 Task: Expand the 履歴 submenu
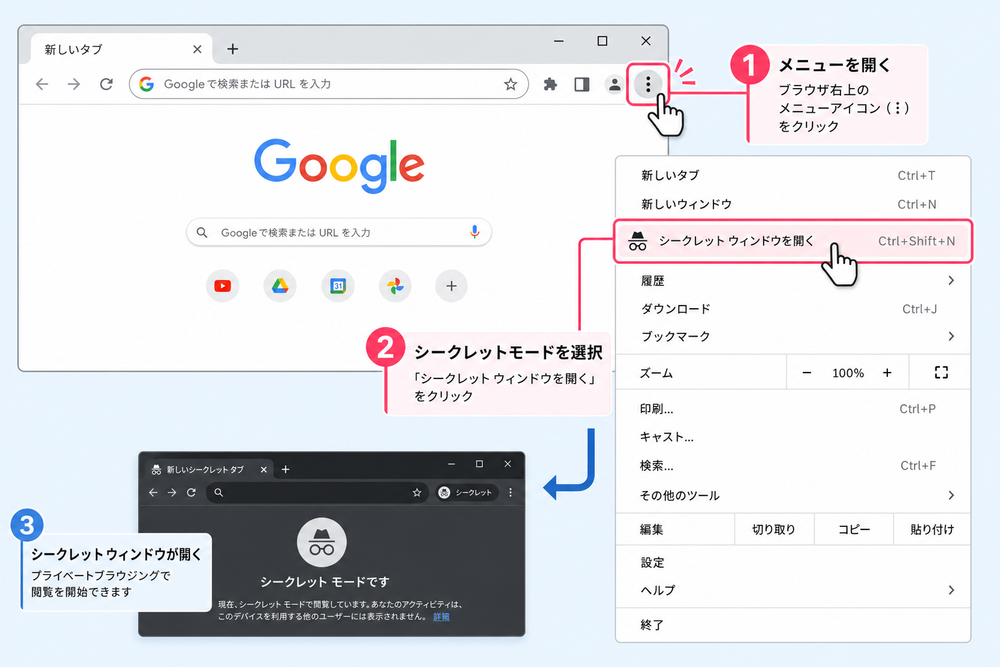coord(793,281)
